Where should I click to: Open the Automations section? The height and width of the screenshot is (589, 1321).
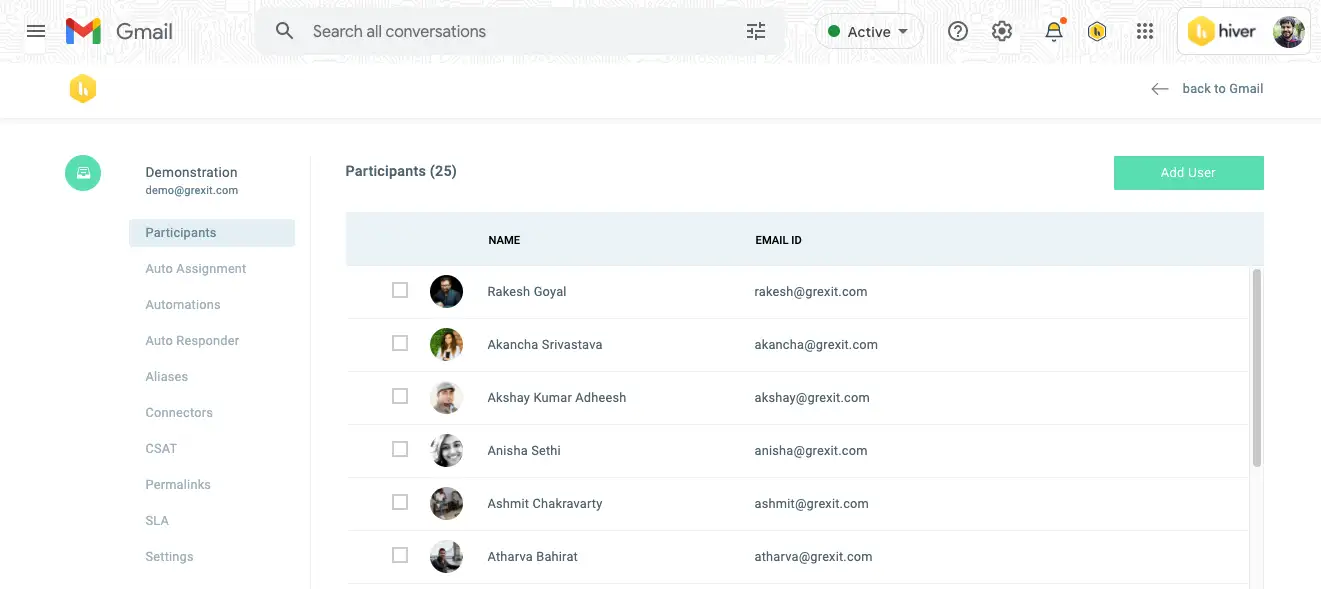183,304
